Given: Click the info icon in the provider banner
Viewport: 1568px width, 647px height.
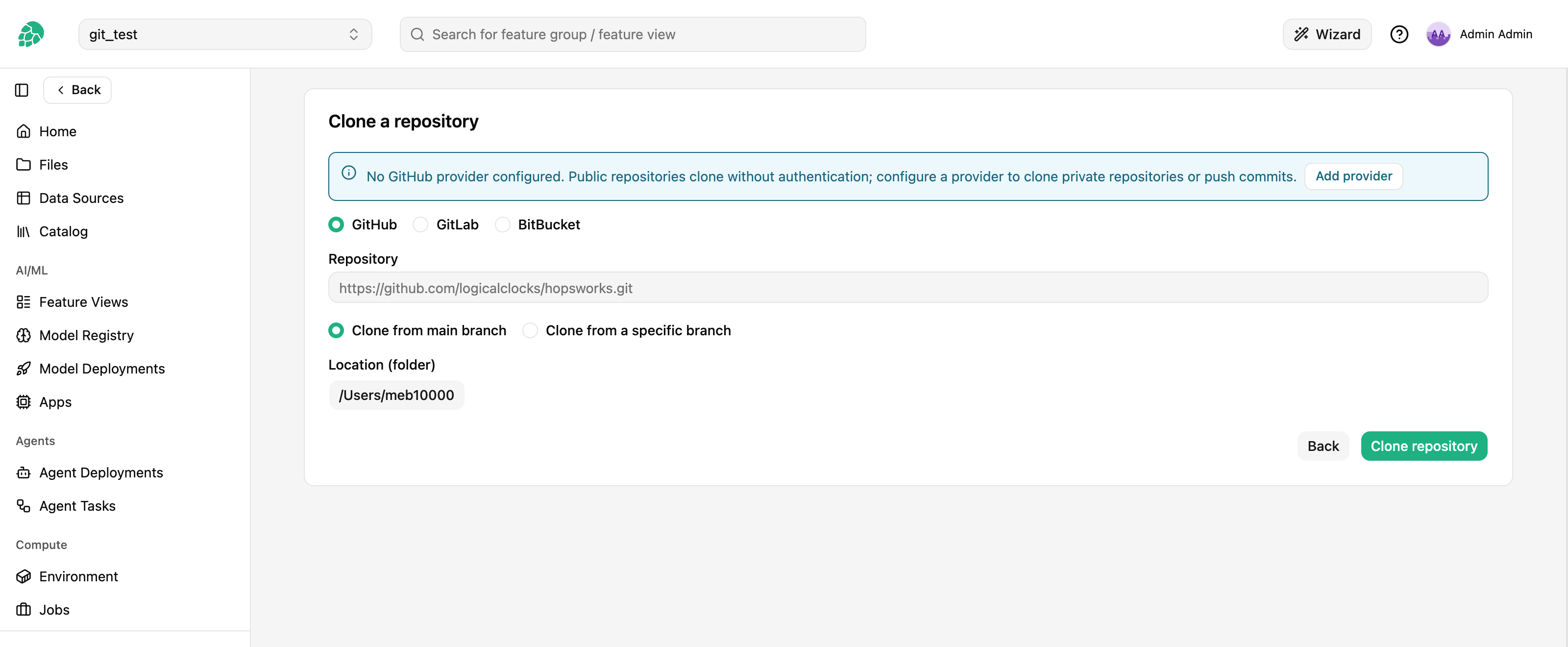Looking at the screenshot, I should pos(349,173).
